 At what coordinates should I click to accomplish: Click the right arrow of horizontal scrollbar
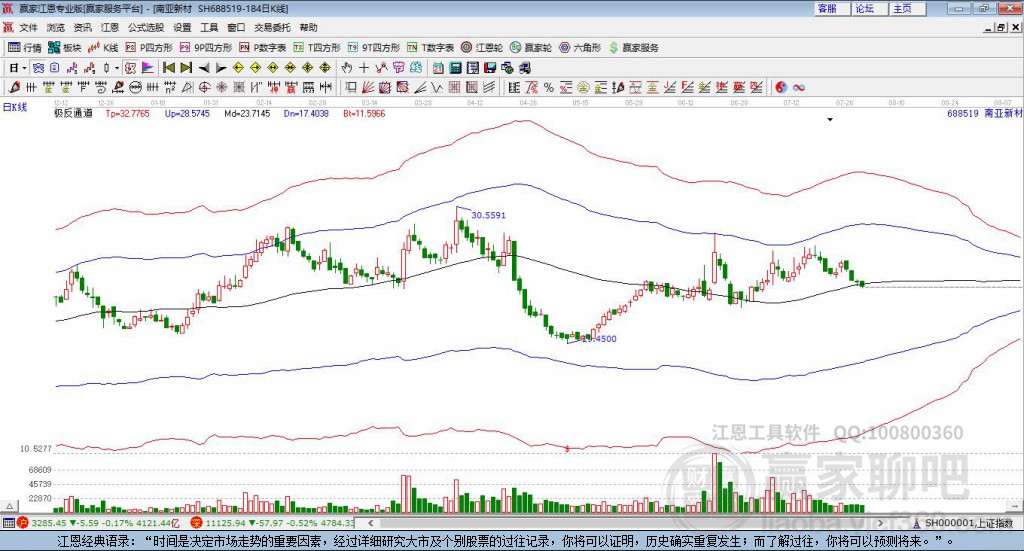(x=880, y=523)
